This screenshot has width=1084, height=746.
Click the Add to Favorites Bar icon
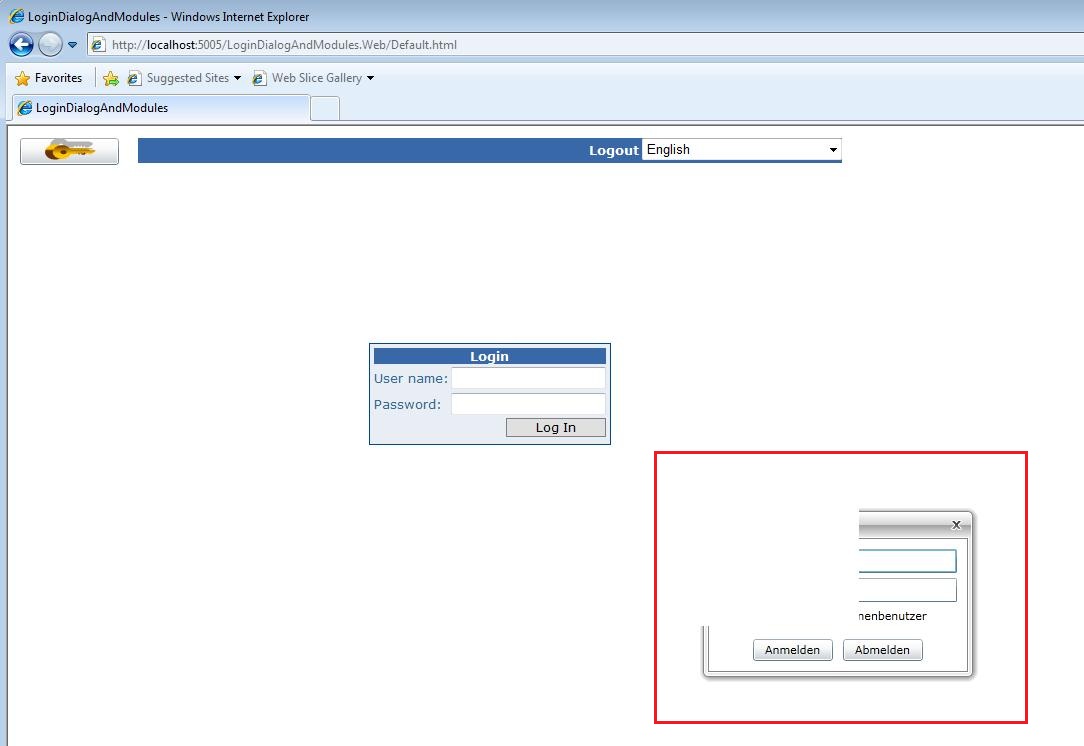111,78
